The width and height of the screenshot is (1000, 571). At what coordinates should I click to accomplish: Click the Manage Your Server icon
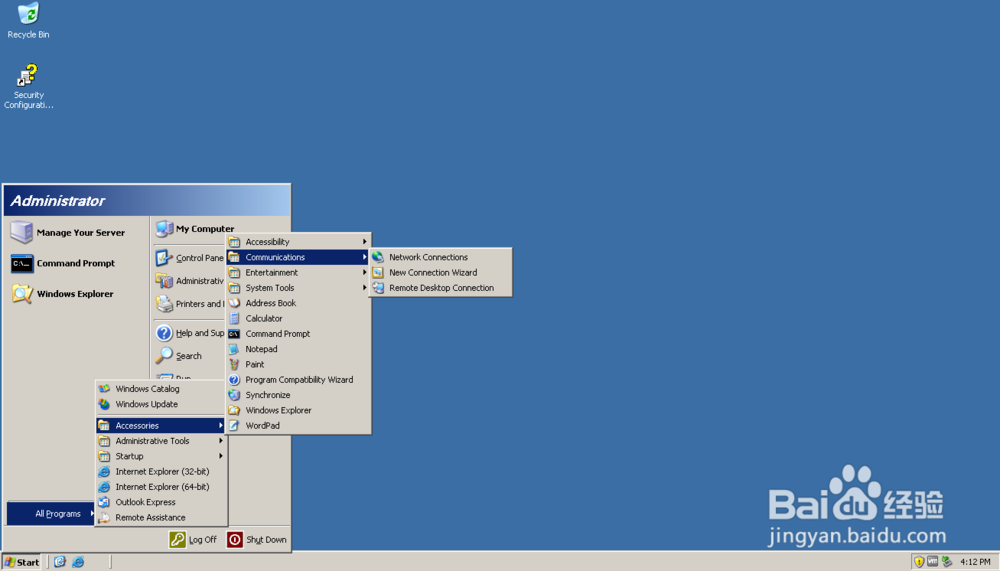(21, 232)
